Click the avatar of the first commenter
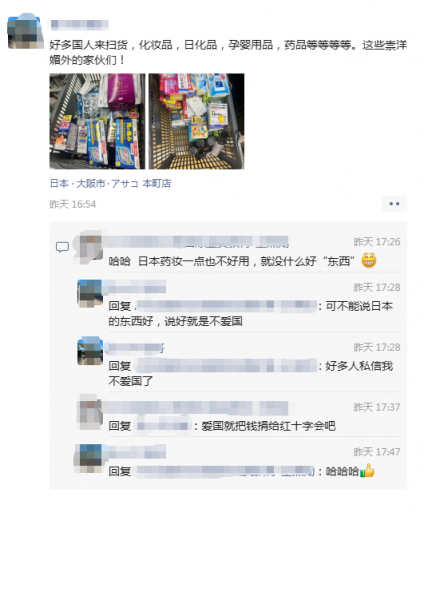Screen dimensions: 424x600 90,248
